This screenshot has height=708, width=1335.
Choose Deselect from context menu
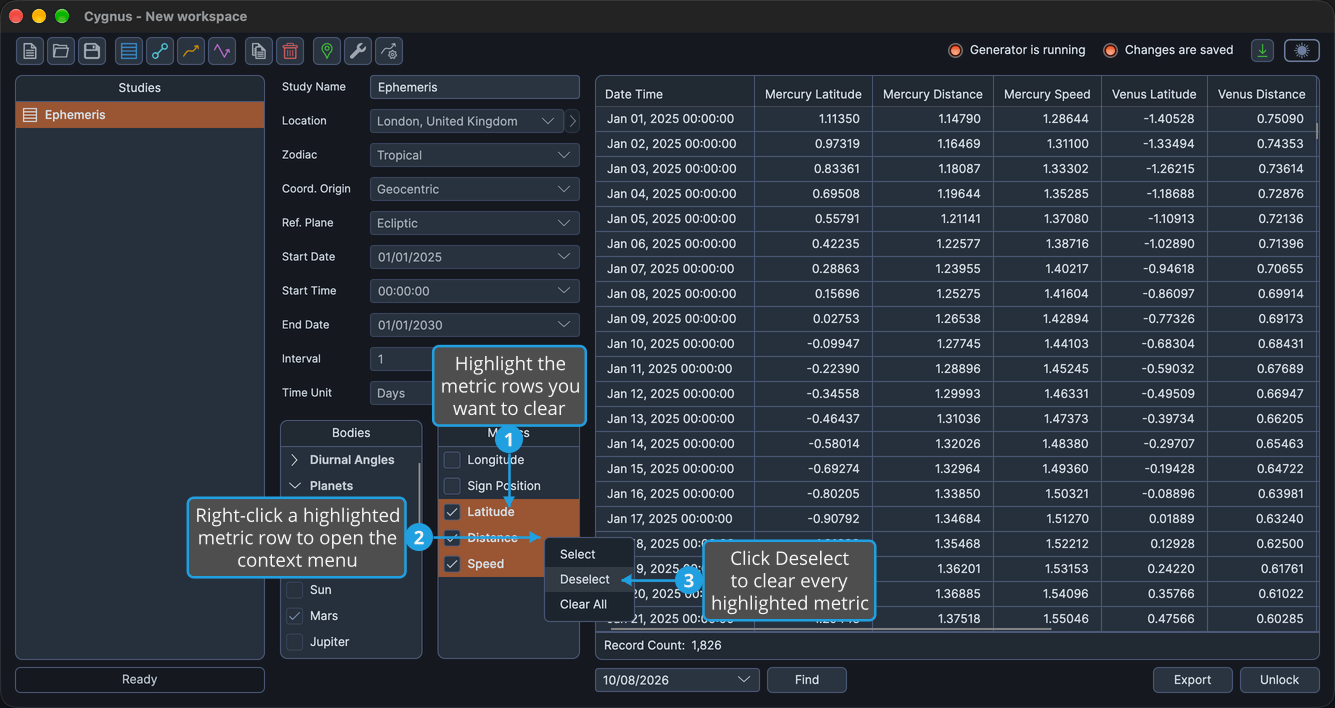pyautogui.click(x=589, y=579)
